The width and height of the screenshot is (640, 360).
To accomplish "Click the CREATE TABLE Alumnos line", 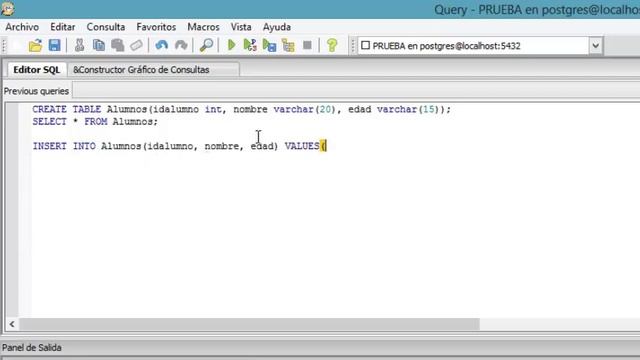I will 241,109.
